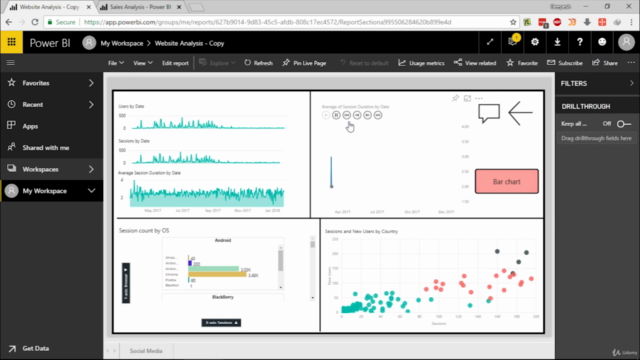The height and width of the screenshot is (360, 640).
Task: Switch the Y-axis Browser selector
Action: tap(126, 283)
